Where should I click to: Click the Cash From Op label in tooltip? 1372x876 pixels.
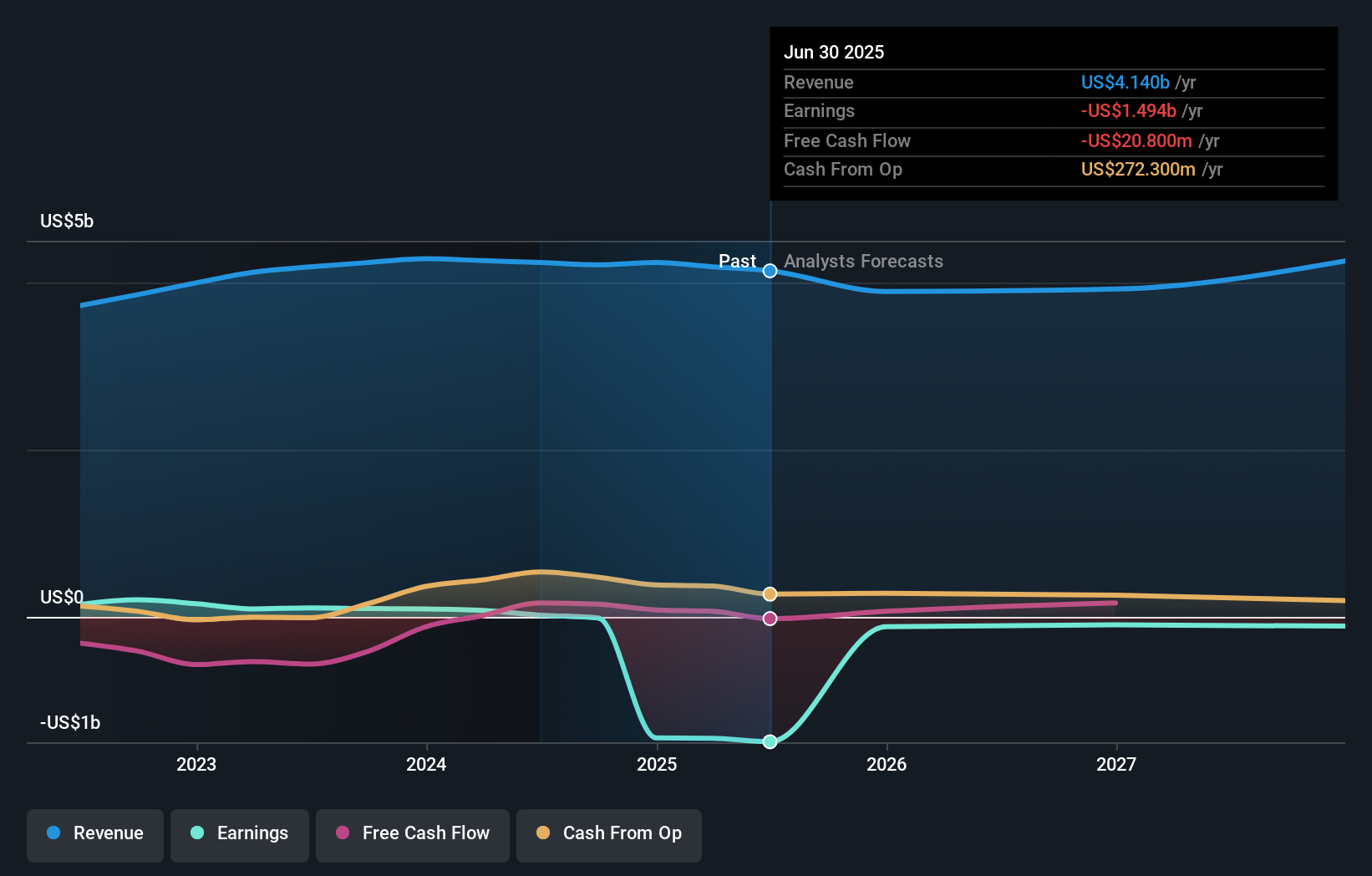click(x=843, y=169)
